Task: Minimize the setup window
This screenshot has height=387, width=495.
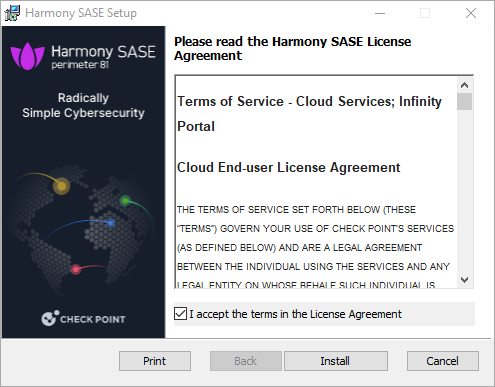Action: [380, 13]
